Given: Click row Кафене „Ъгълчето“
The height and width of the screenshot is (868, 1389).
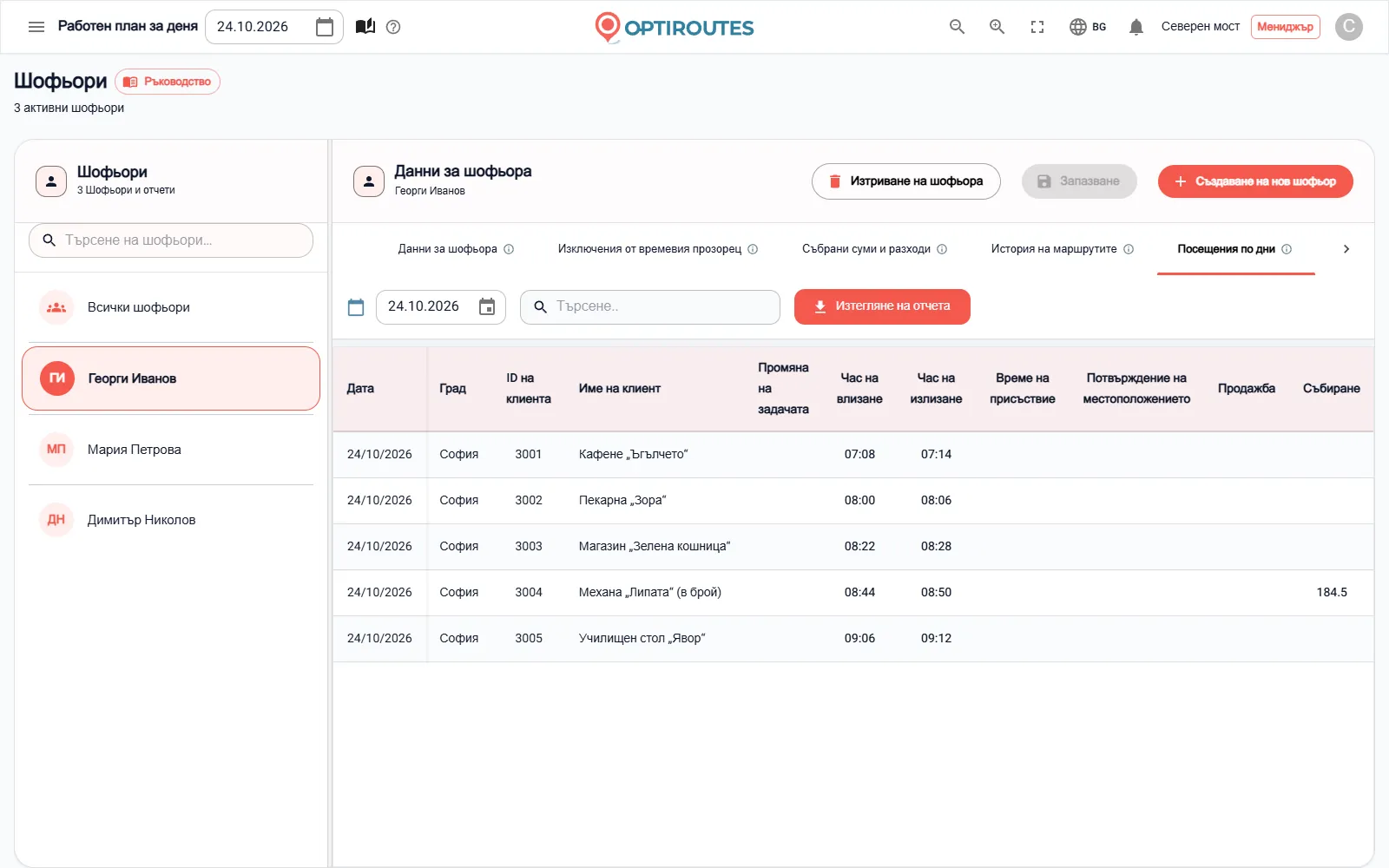Looking at the screenshot, I should click(852, 455).
